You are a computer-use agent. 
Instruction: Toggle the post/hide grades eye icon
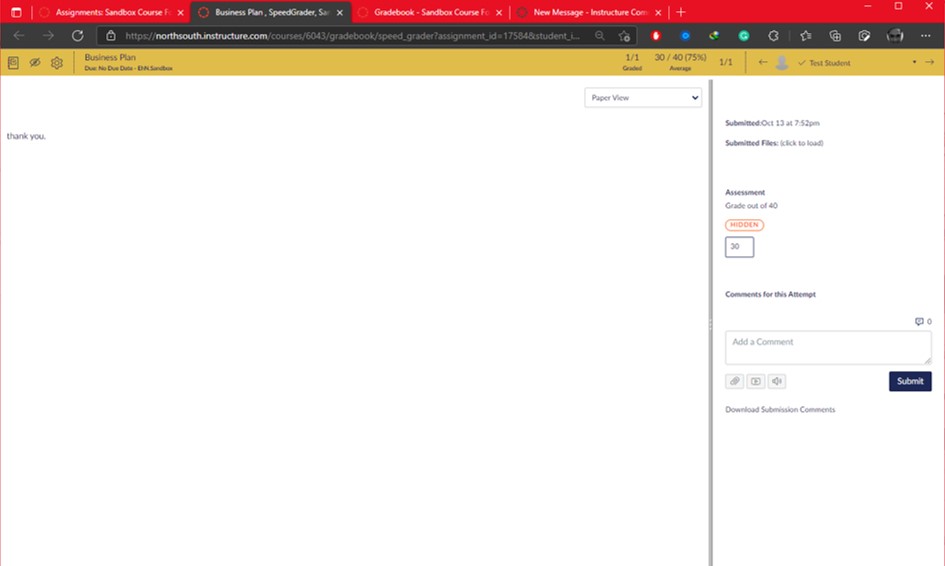tap(35, 62)
